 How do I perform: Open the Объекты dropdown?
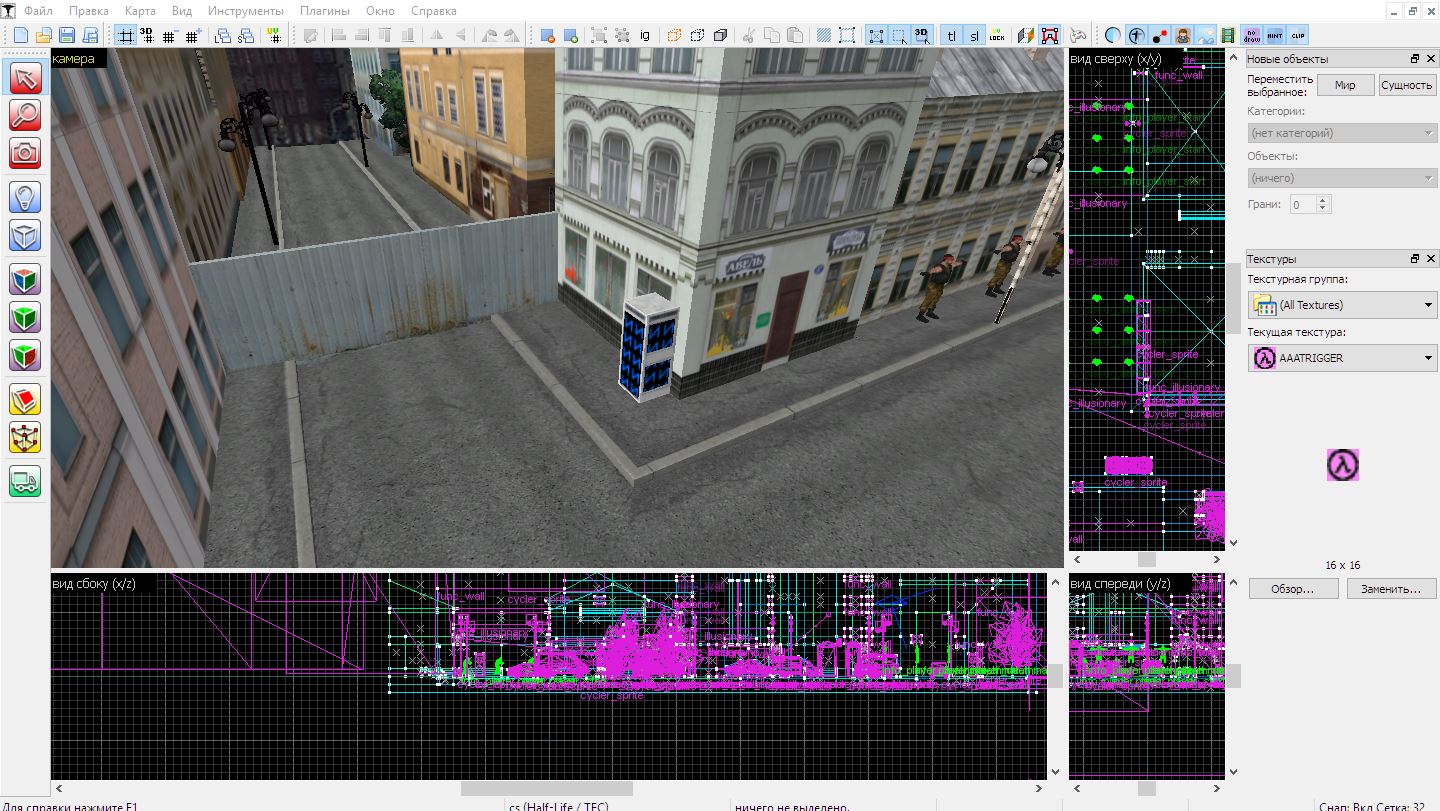(x=1342, y=178)
